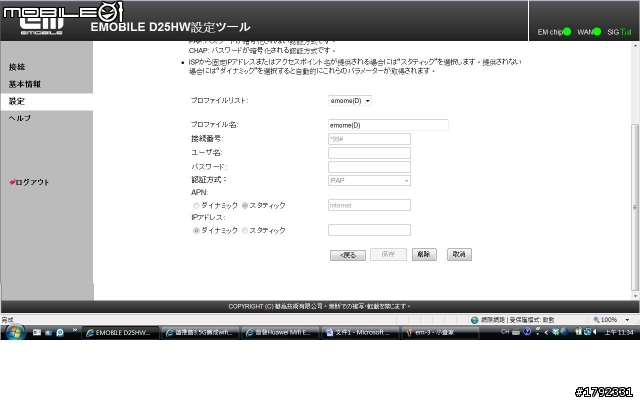This screenshot has height=400, width=640.
Task: Switch to the EMOBILE D25HW taskbar window
Action: tap(120, 333)
